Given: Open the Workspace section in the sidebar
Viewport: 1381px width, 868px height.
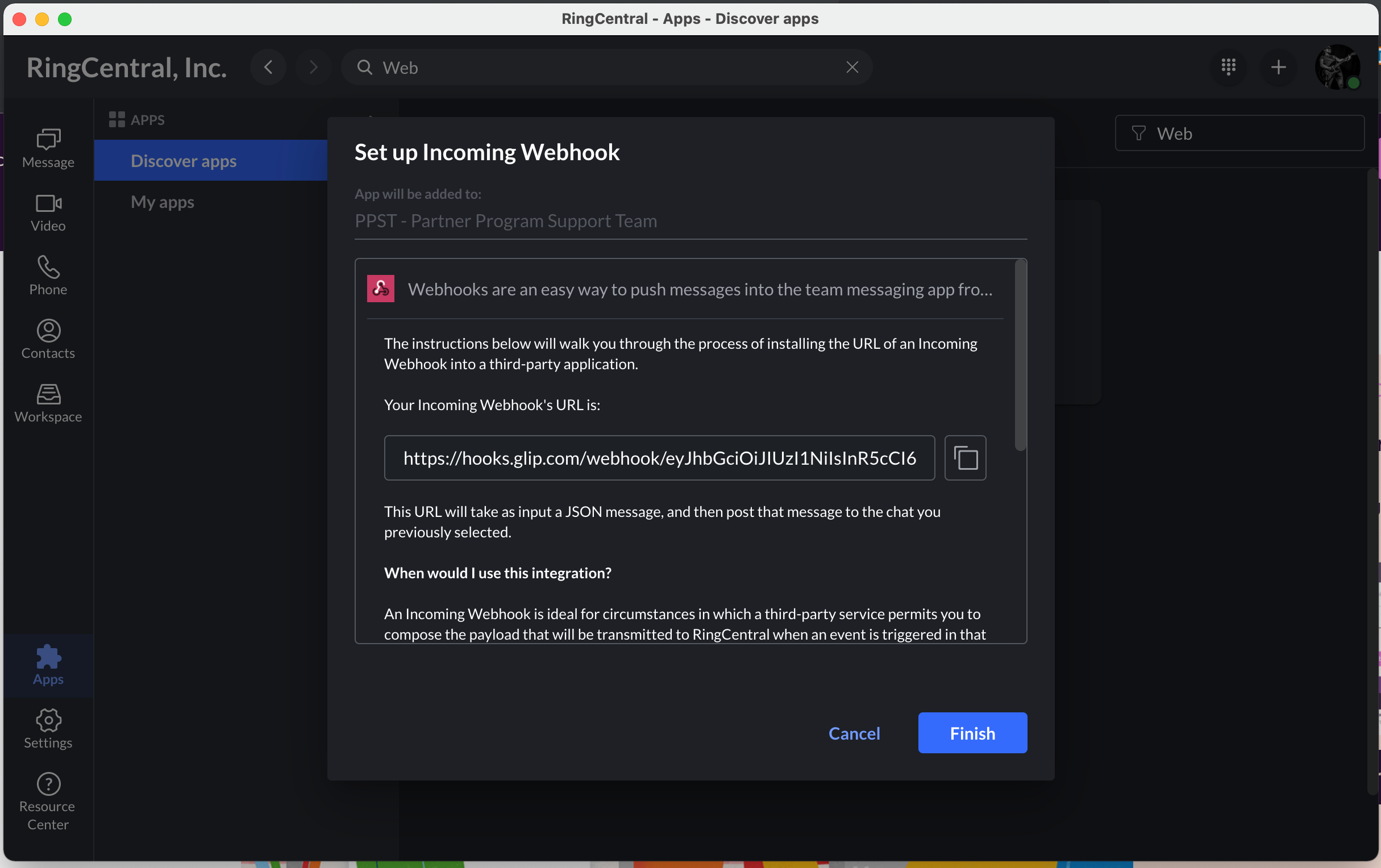Looking at the screenshot, I should point(48,403).
